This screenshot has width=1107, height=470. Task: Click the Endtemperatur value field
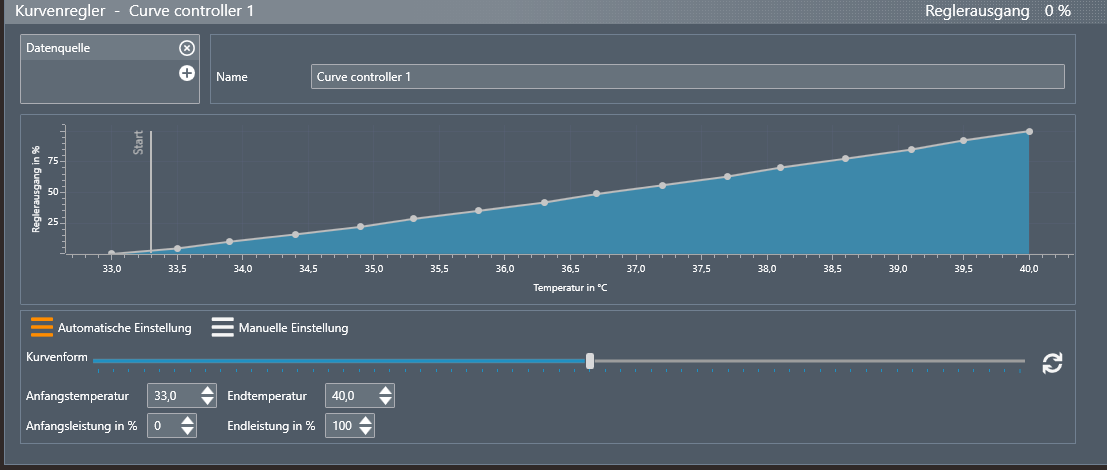pyautogui.click(x=350, y=396)
